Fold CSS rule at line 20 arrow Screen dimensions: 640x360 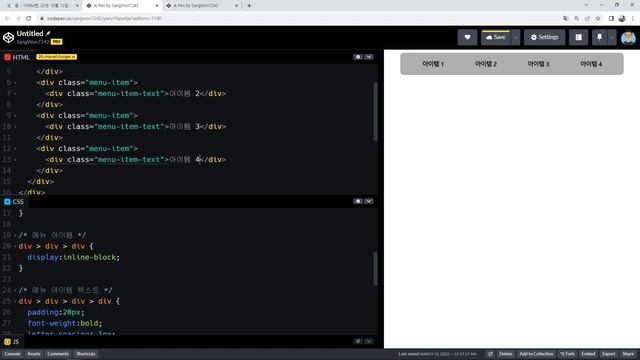click(15, 247)
